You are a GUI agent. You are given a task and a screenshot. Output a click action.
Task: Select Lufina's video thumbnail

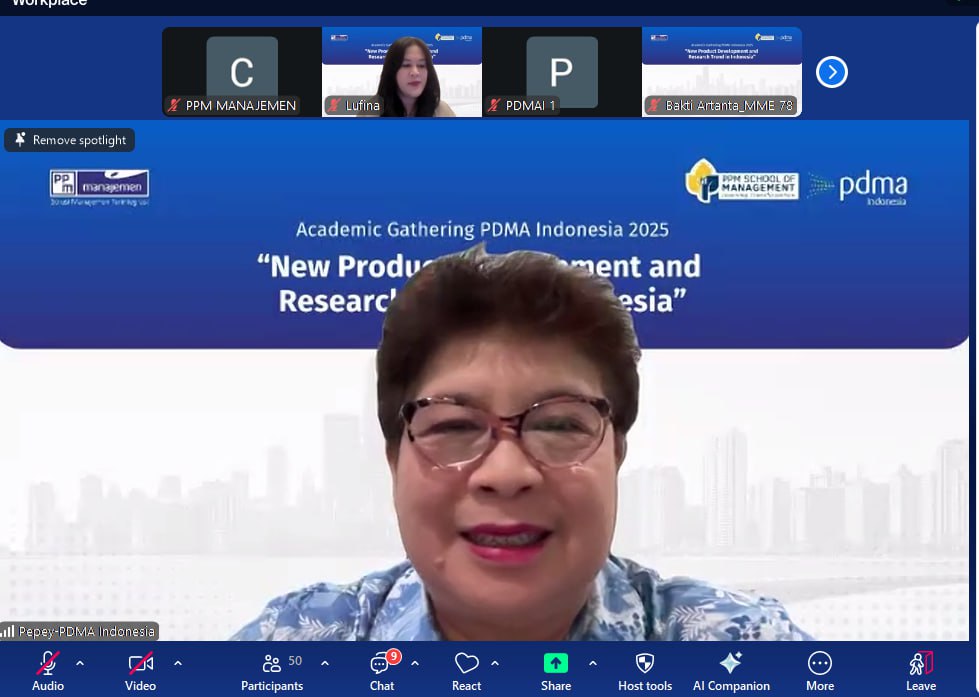[x=401, y=72]
